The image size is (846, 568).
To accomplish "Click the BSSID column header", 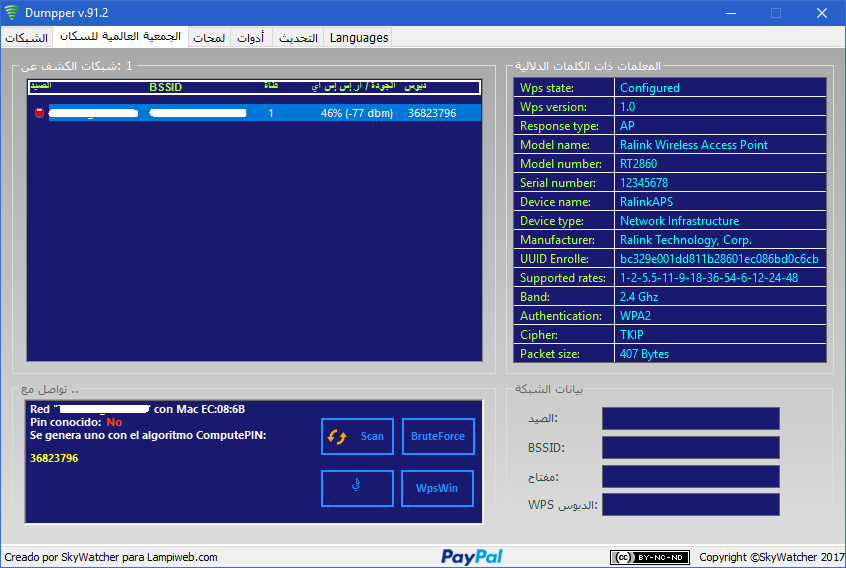I will click(x=166, y=87).
